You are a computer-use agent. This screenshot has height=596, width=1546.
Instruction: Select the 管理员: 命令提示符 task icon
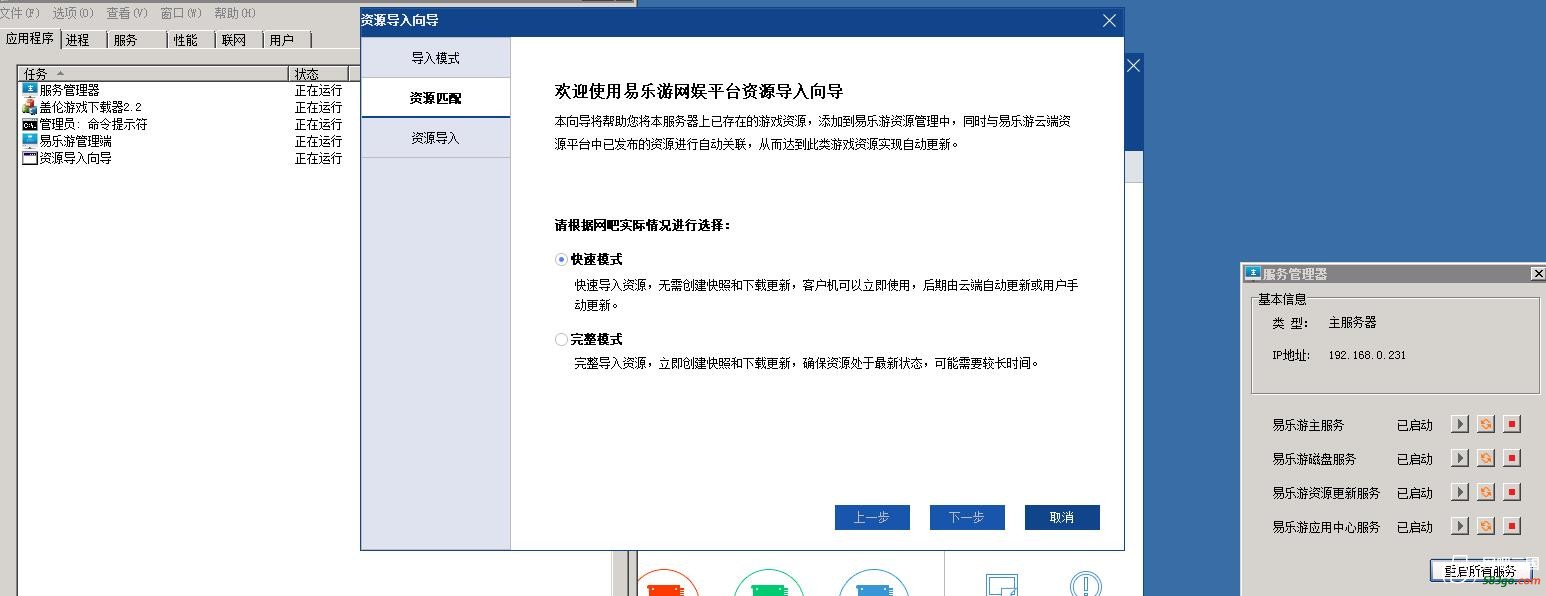(x=30, y=124)
